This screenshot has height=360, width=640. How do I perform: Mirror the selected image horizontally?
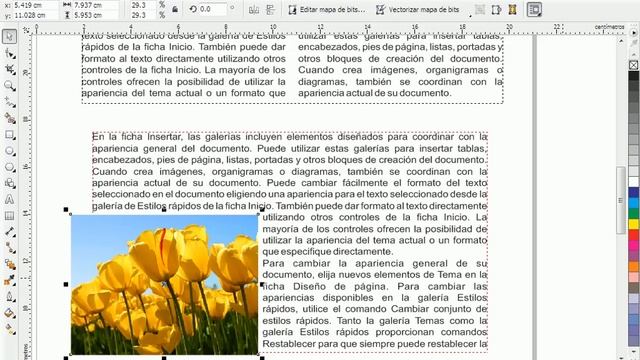[254, 10]
